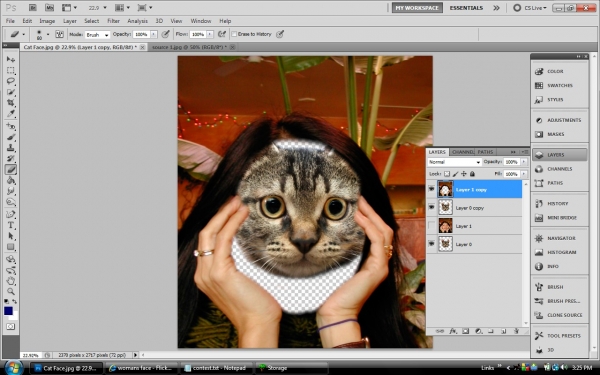Open the Layer menu

click(x=70, y=21)
